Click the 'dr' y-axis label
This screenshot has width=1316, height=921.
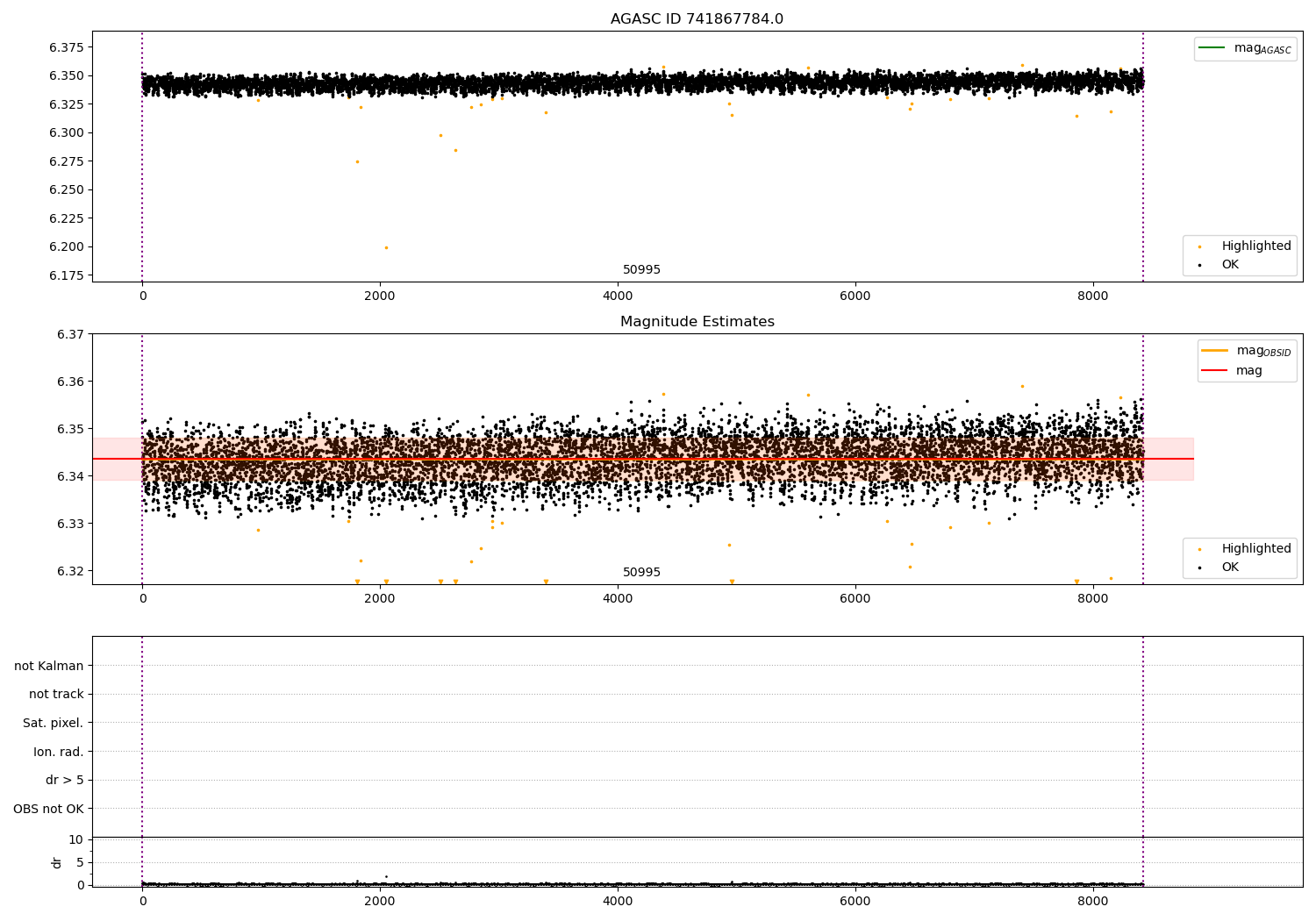point(57,862)
